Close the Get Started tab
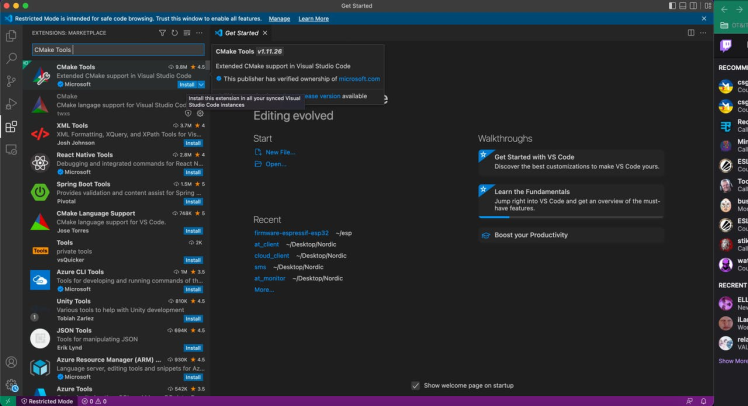748x406 pixels. click(265, 33)
